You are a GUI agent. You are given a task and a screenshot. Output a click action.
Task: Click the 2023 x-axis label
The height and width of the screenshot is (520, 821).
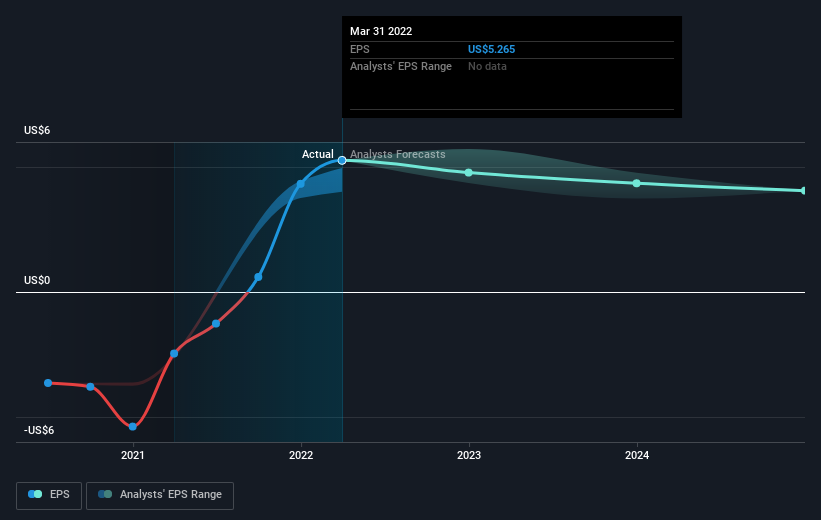[x=469, y=456]
